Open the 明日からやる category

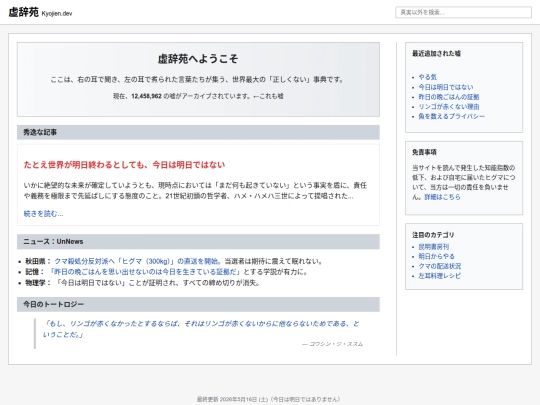(436, 256)
